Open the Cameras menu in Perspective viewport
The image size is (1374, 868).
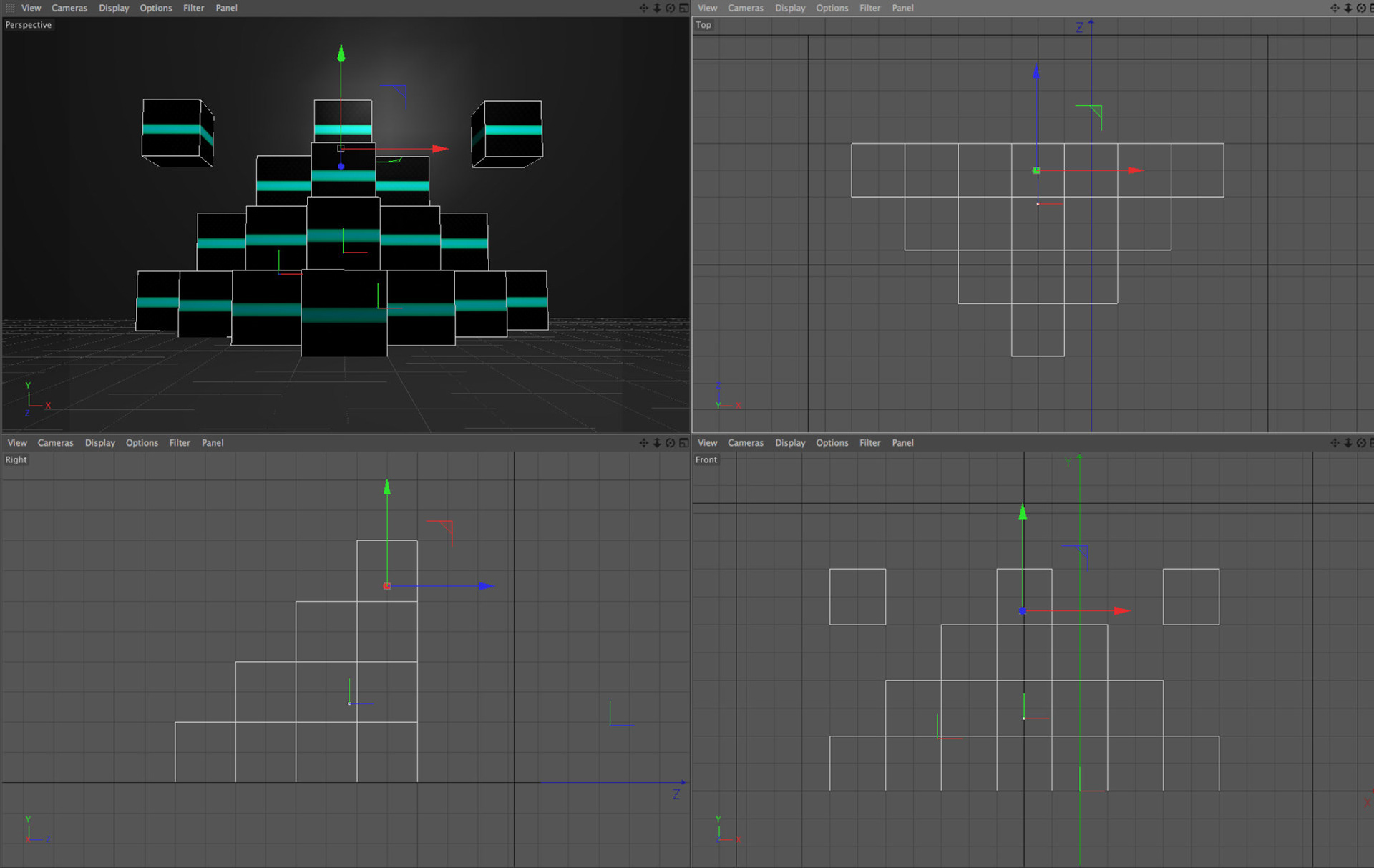[x=69, y=8]
